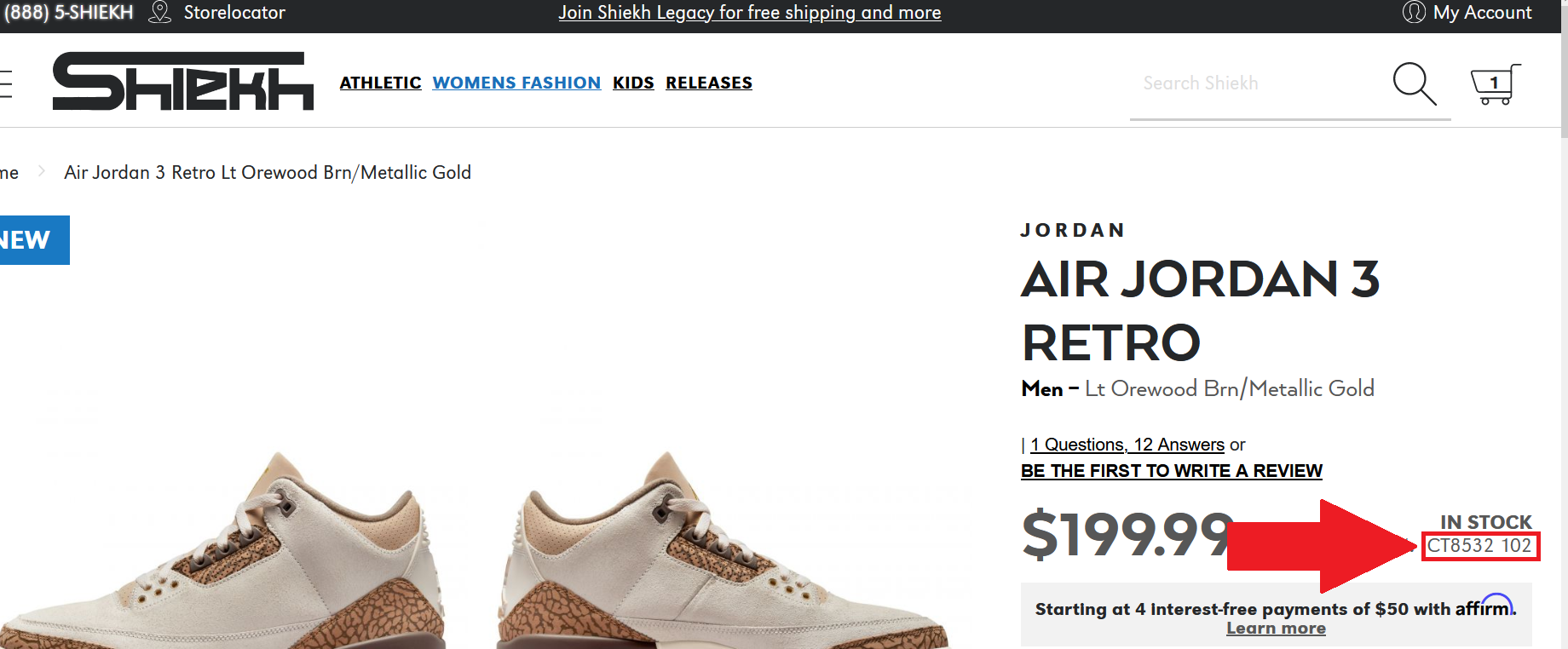This screenshot has height=649, width=1568.
Task: Go to the Releases menu
Action: click(x=709, y=83)
